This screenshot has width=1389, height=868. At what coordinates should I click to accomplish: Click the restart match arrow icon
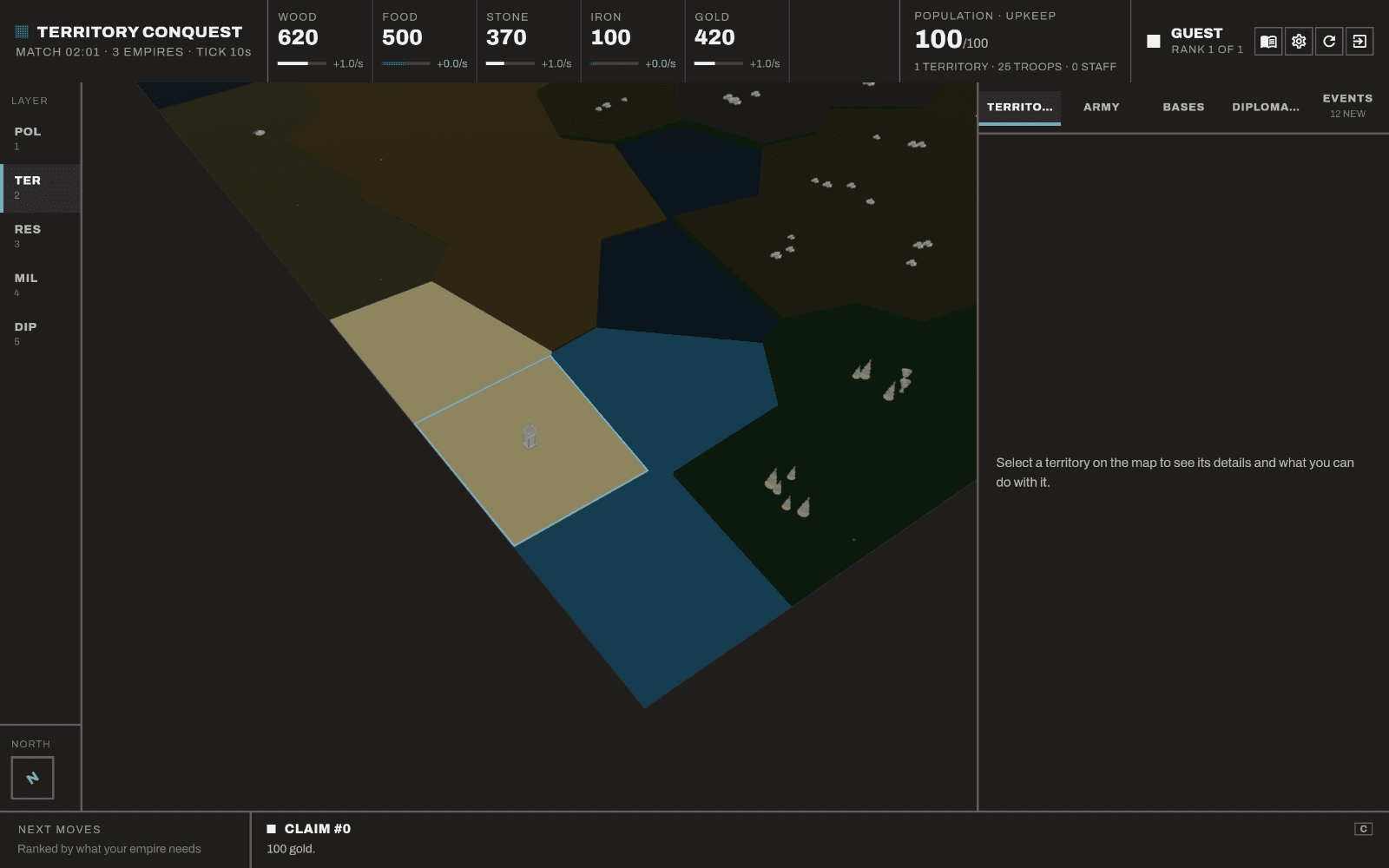click(1329, 41)
